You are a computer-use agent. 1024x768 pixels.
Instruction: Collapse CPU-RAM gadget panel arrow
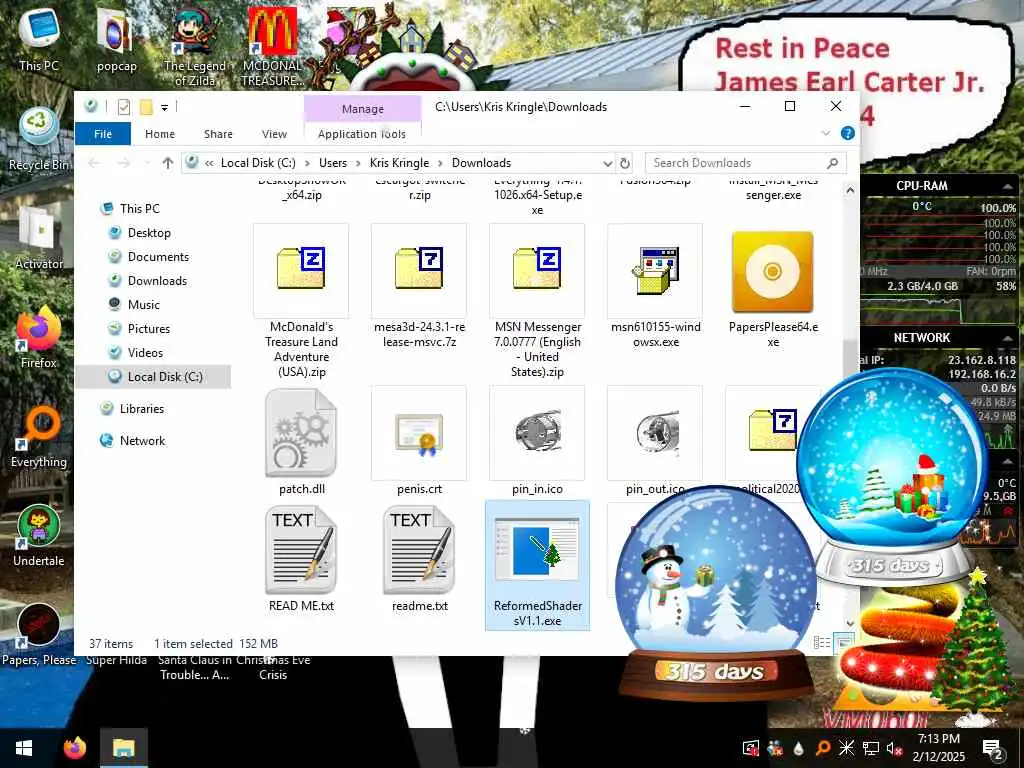coord(1007,186)
